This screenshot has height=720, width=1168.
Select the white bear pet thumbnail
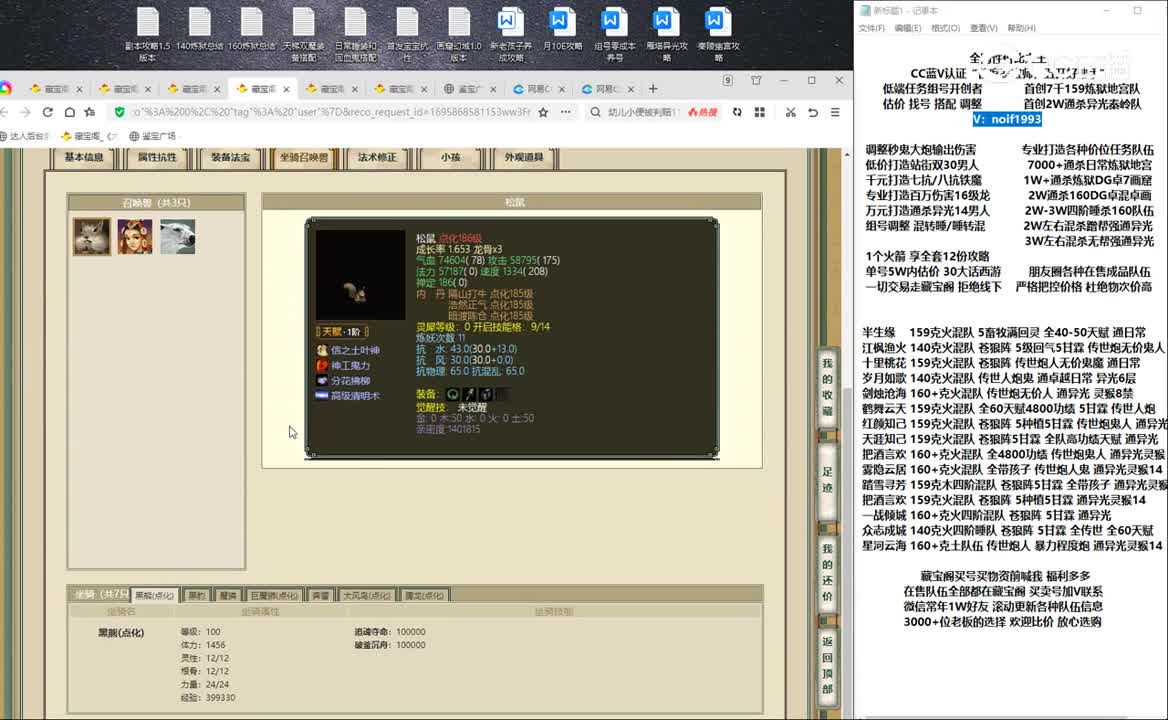pos(177,237)
